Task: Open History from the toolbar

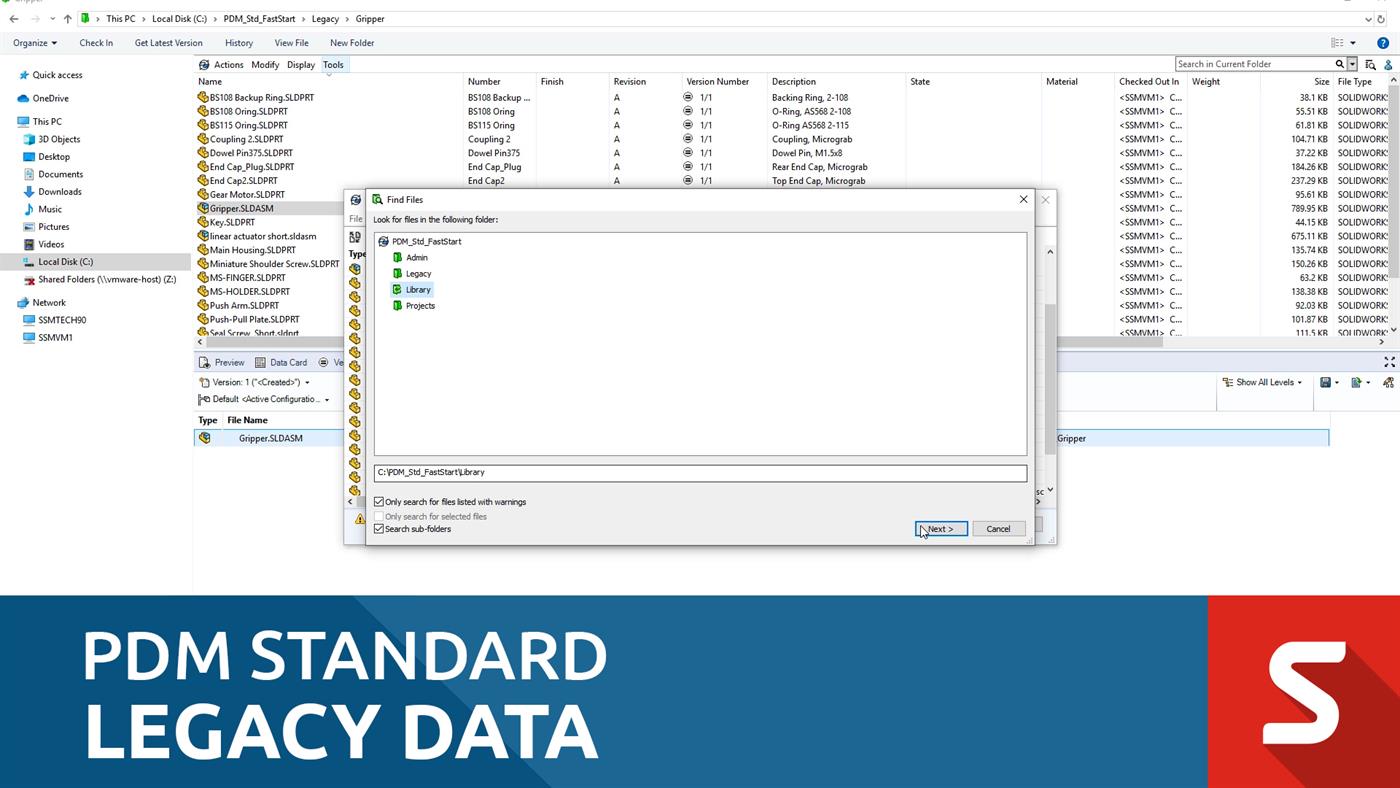Action: tap(239, 43)
